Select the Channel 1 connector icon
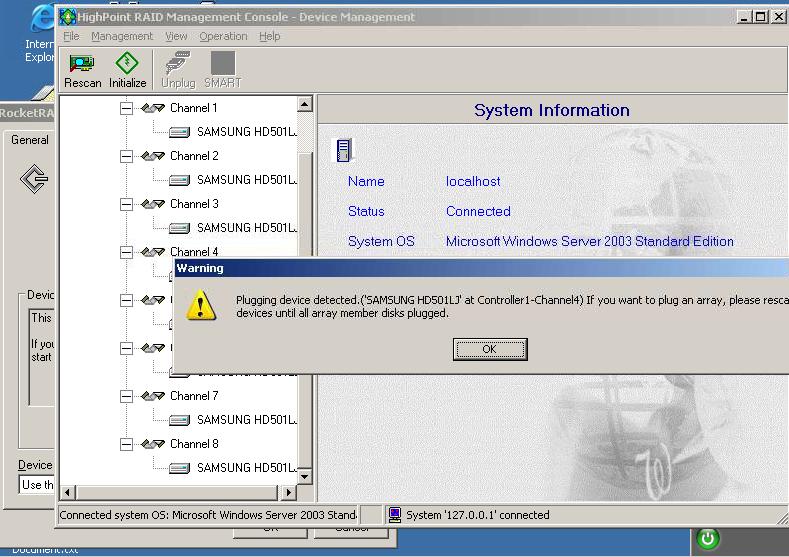789x557 pixels. click(153, 108)
